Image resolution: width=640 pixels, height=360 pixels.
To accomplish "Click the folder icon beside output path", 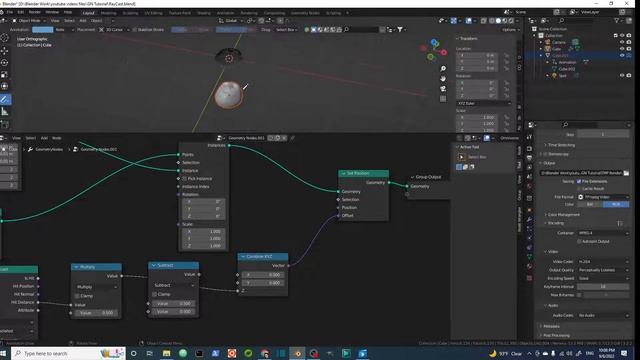I will pyautogui.click(x=626, y=173).
